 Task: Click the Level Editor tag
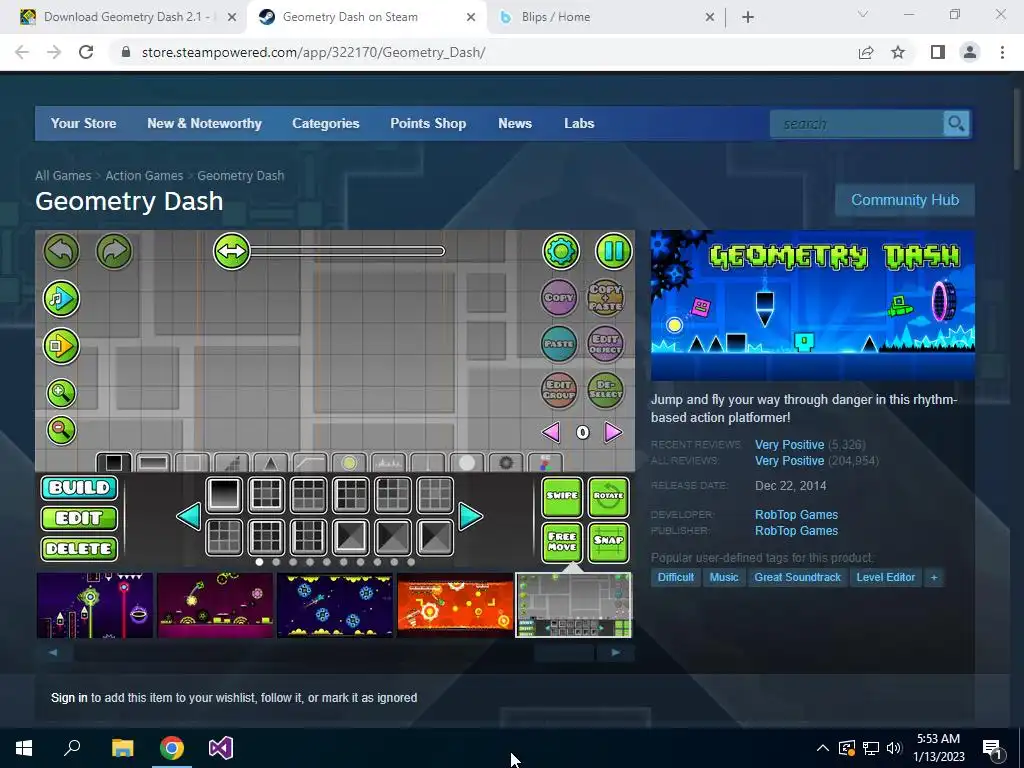[886, 577]
